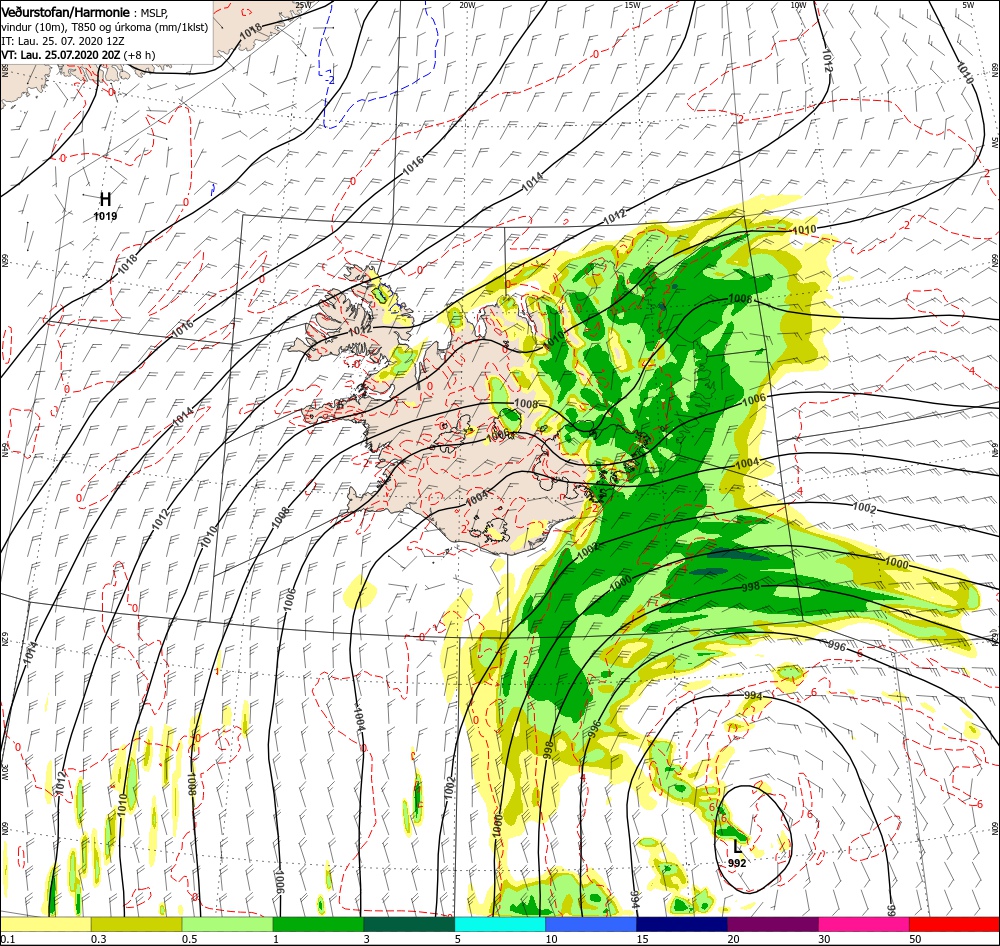Click the '1019' pressure value under H
Screen dimensions: 1000x946
105,216
